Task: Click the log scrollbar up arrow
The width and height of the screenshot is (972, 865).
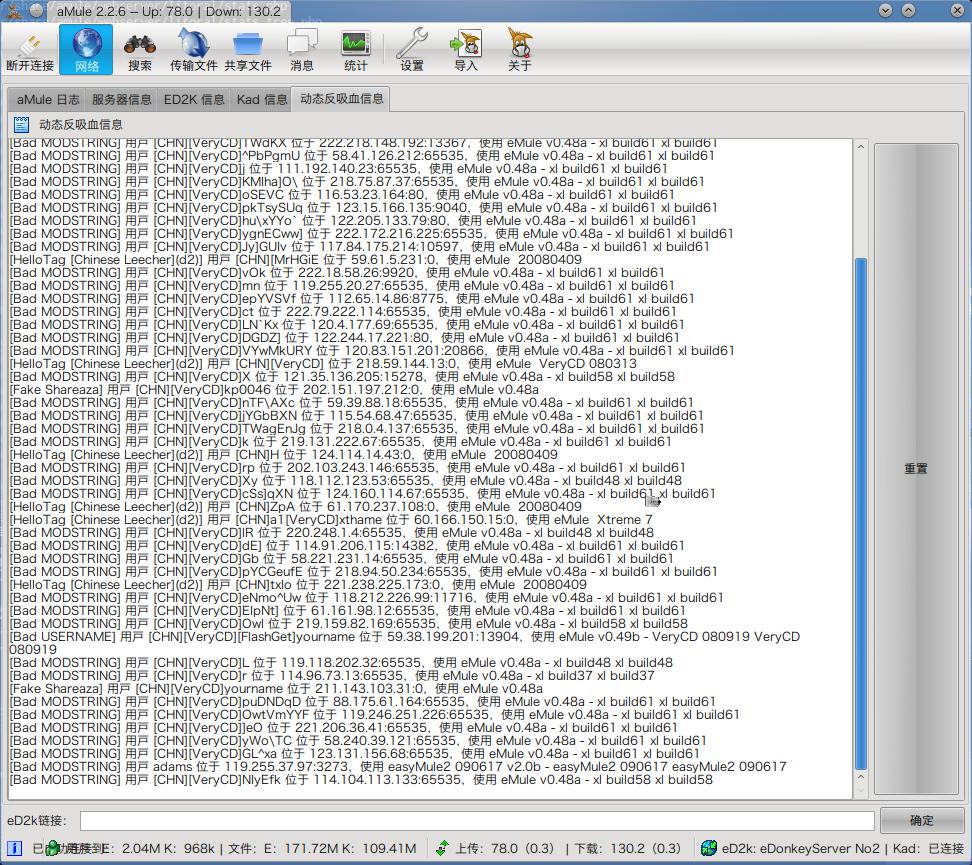Action: [861, 147]
